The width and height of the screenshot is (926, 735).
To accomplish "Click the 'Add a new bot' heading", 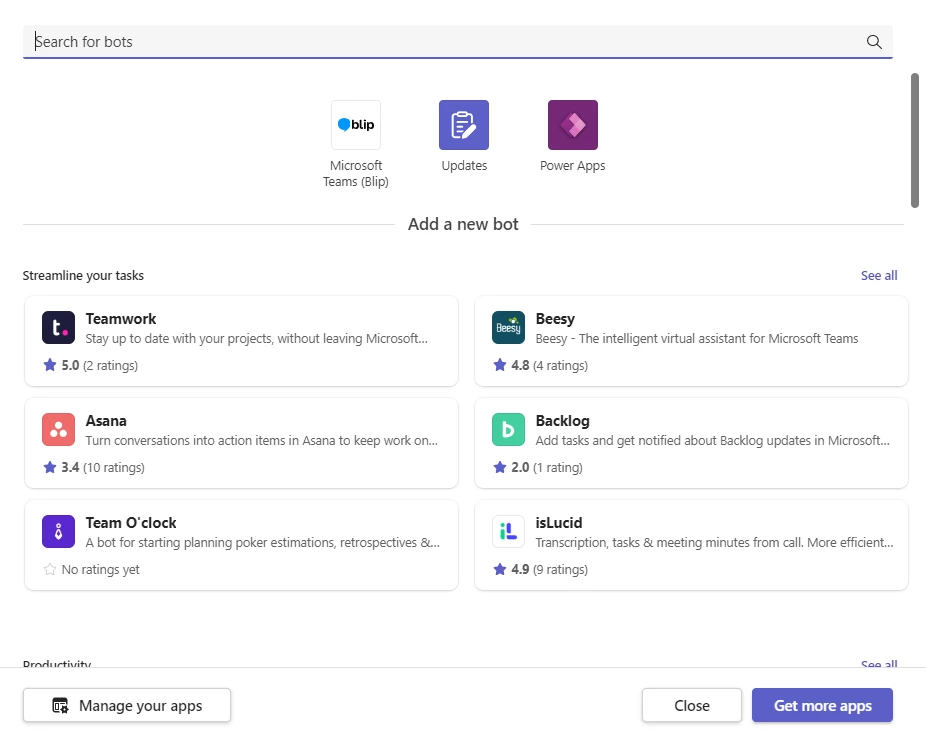I will (x=463, y=224).
